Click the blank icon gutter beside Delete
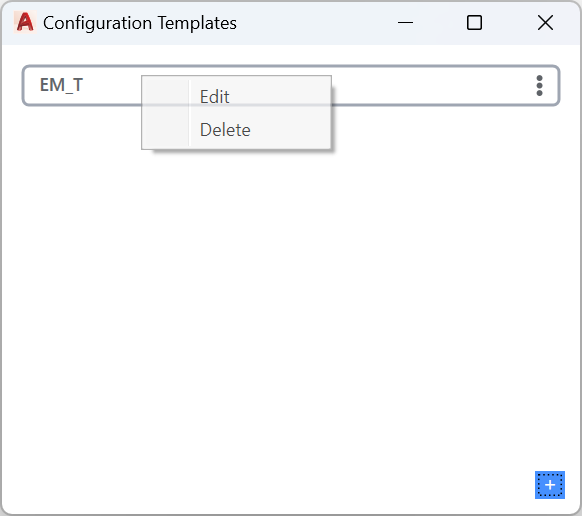Screen dimensions: 582x516 (x=166, y=130)
